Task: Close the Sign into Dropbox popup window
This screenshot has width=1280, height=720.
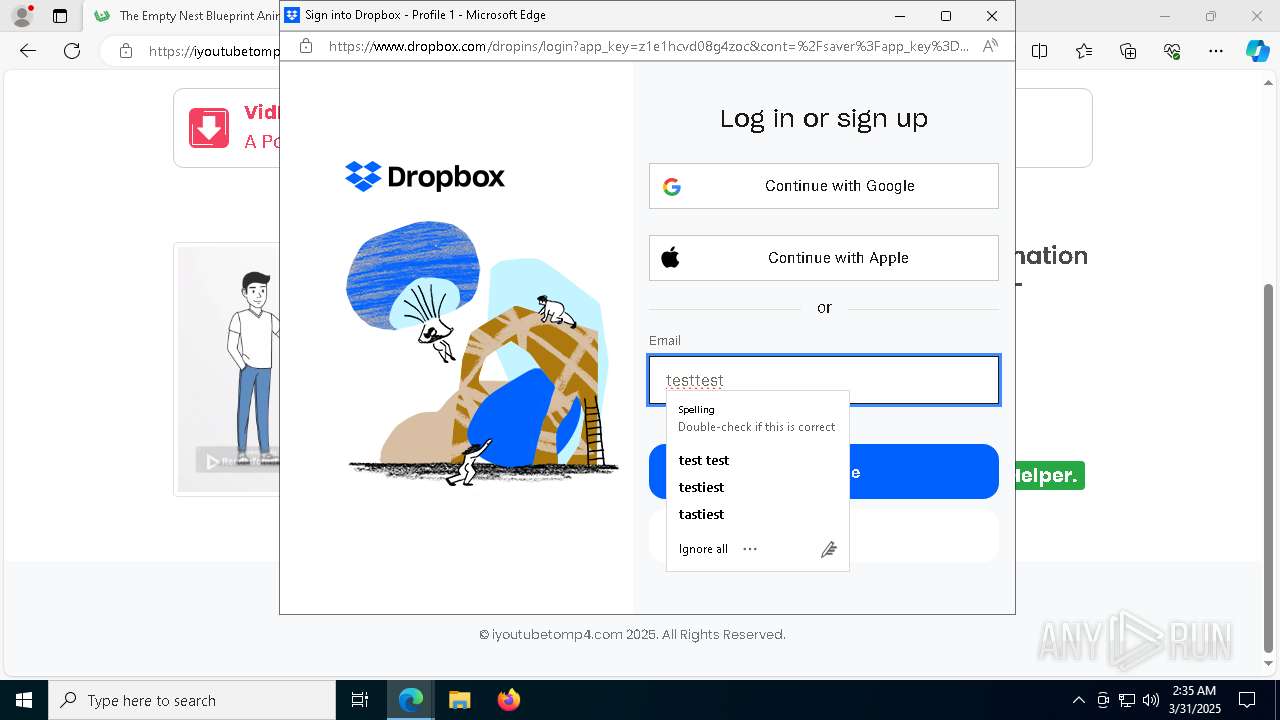Action: (992, 16)
